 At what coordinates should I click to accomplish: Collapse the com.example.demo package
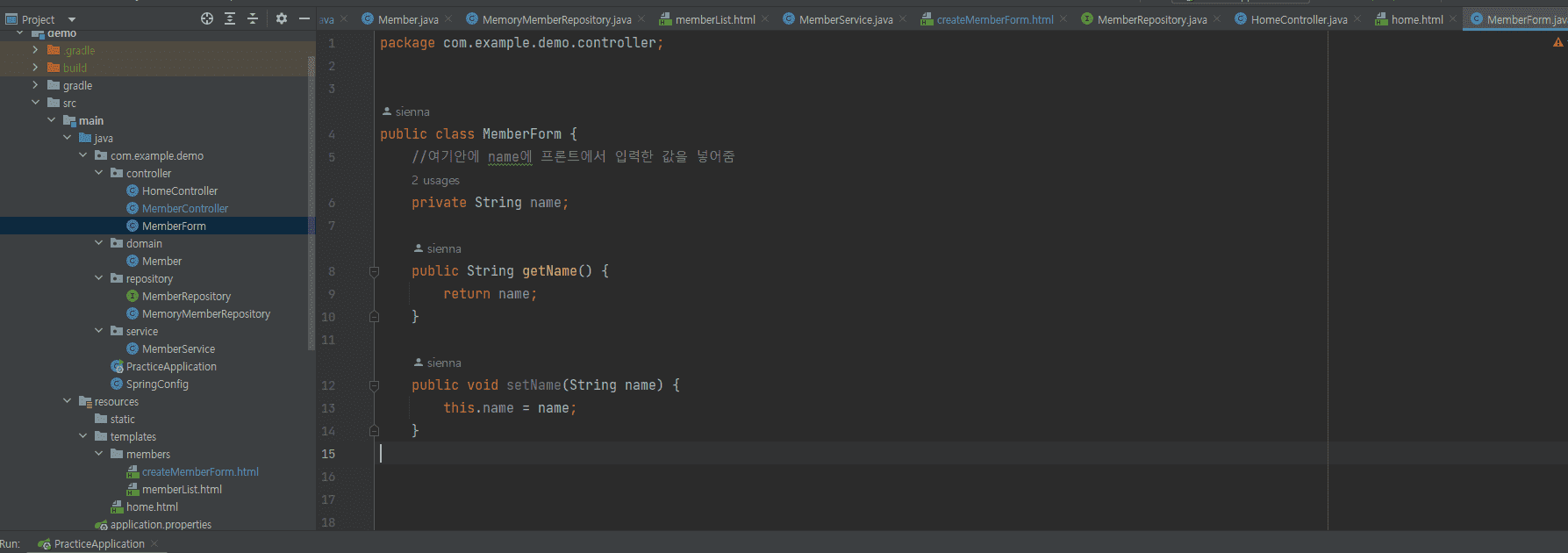pos(82,155)
